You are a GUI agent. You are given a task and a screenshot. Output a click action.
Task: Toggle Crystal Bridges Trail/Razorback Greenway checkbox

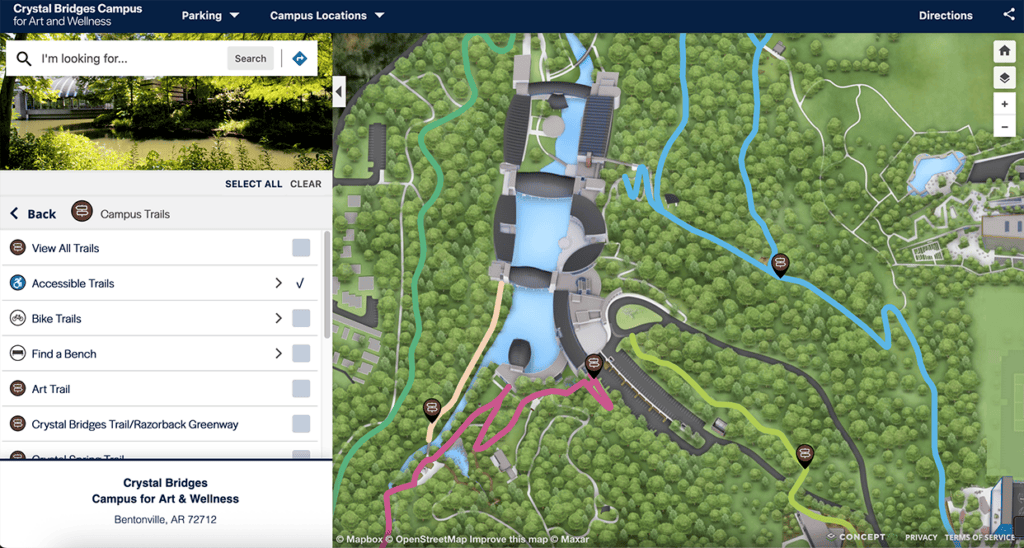pos(301,424)
